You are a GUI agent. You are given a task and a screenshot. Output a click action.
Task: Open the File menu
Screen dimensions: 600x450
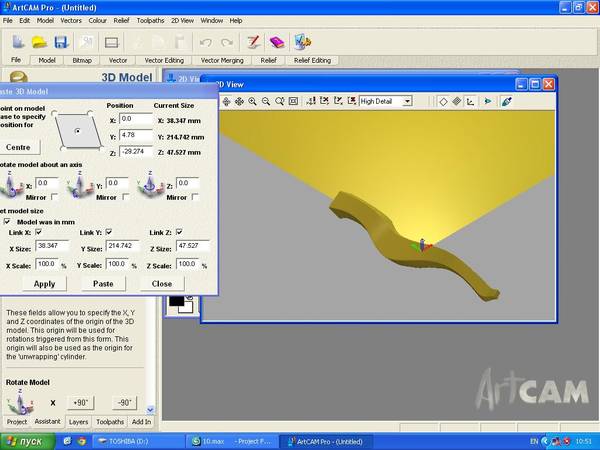click(8, 21)
